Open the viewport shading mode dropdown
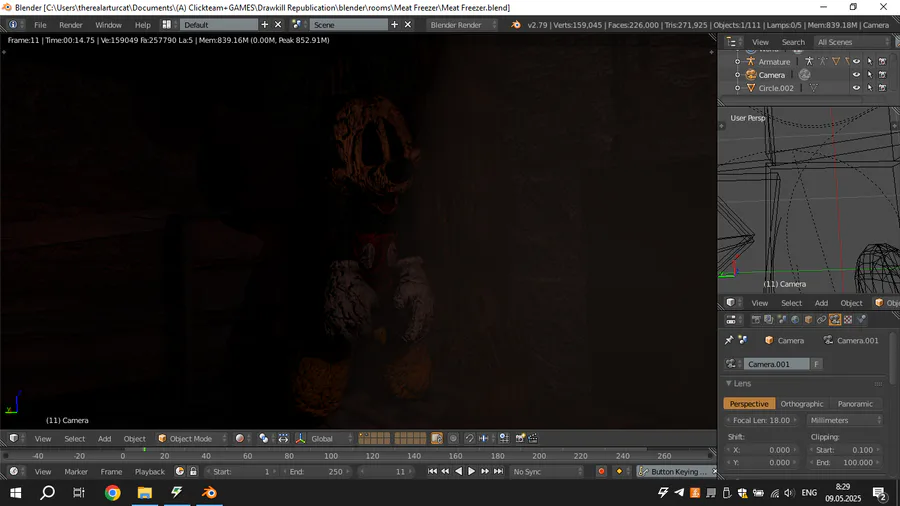Screen dimensions: 900x506 coord(242,438)
